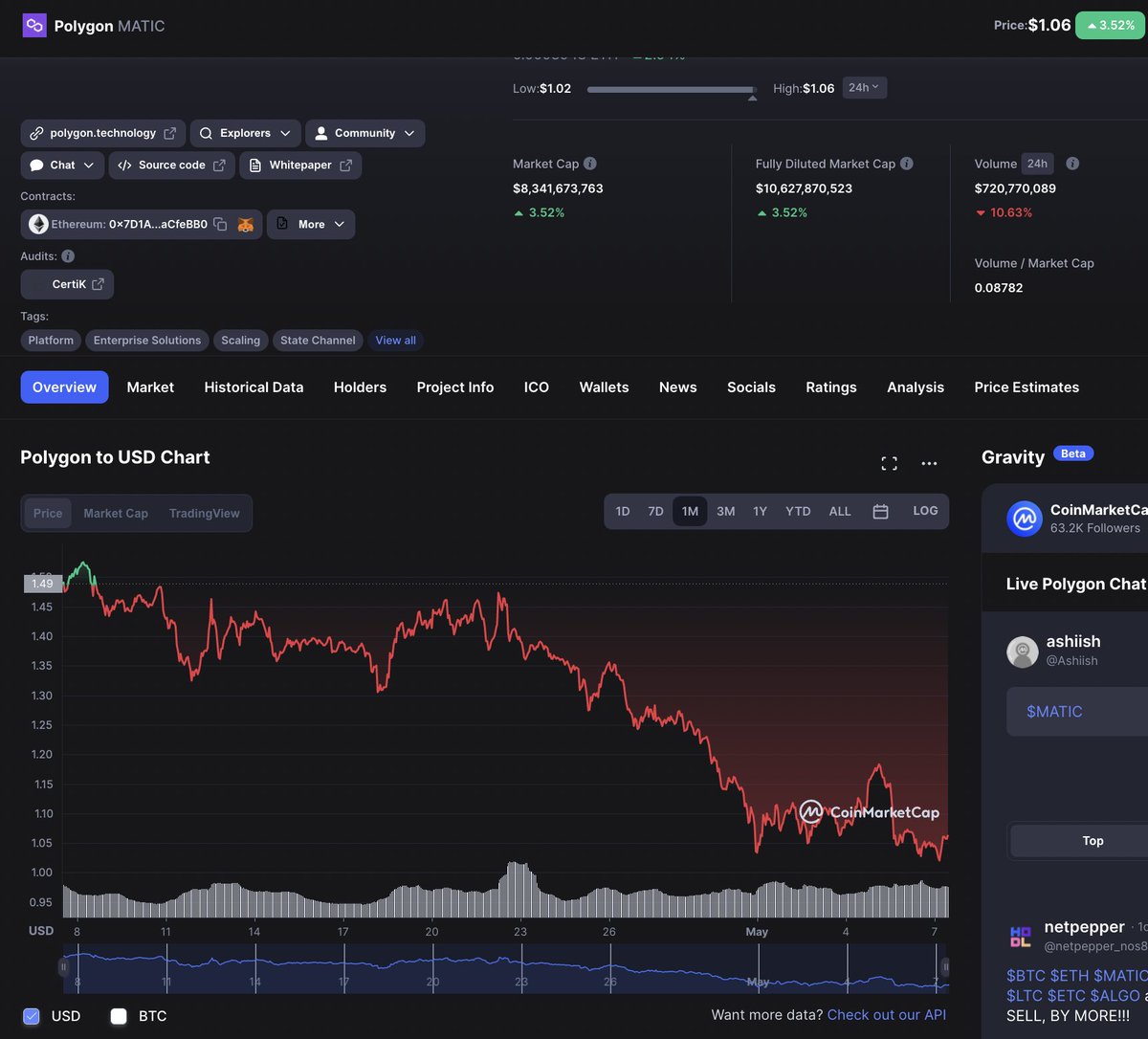Select ALL chart range

(840, 512)
